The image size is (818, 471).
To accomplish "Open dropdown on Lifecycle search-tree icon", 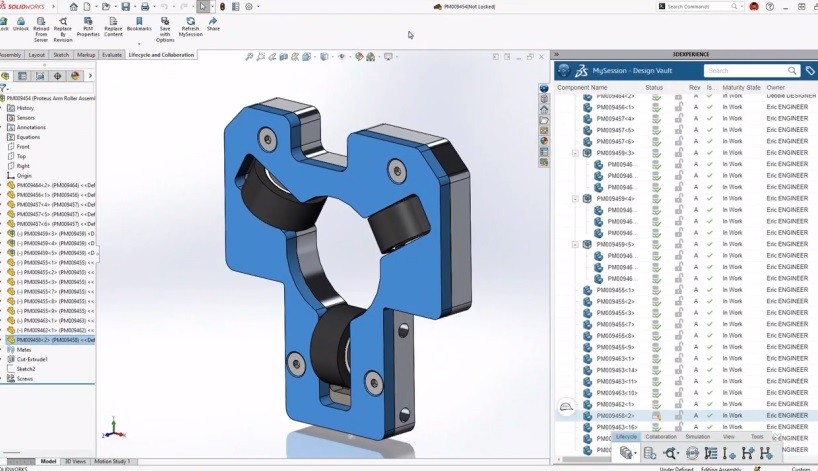I will pyautogui.click(x=678, y=454).
